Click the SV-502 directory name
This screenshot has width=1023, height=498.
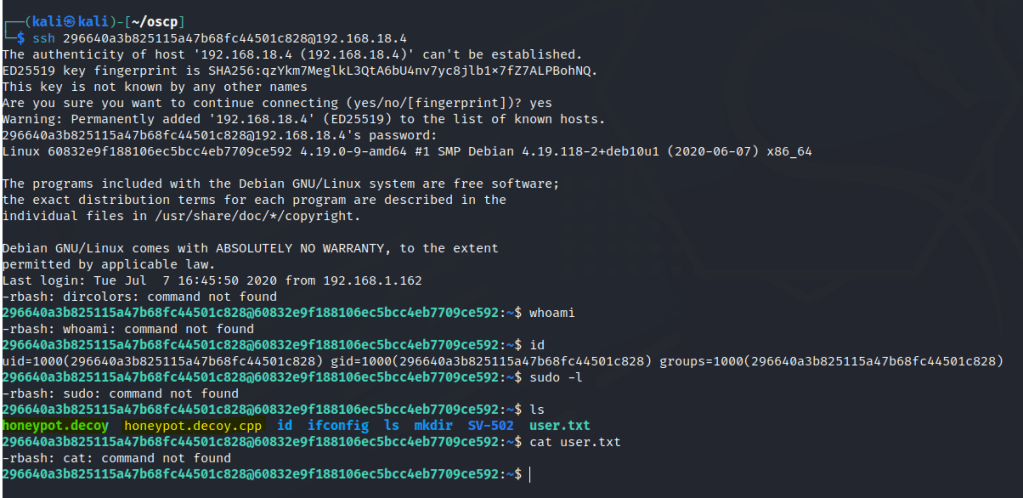[x=490, y=426]
